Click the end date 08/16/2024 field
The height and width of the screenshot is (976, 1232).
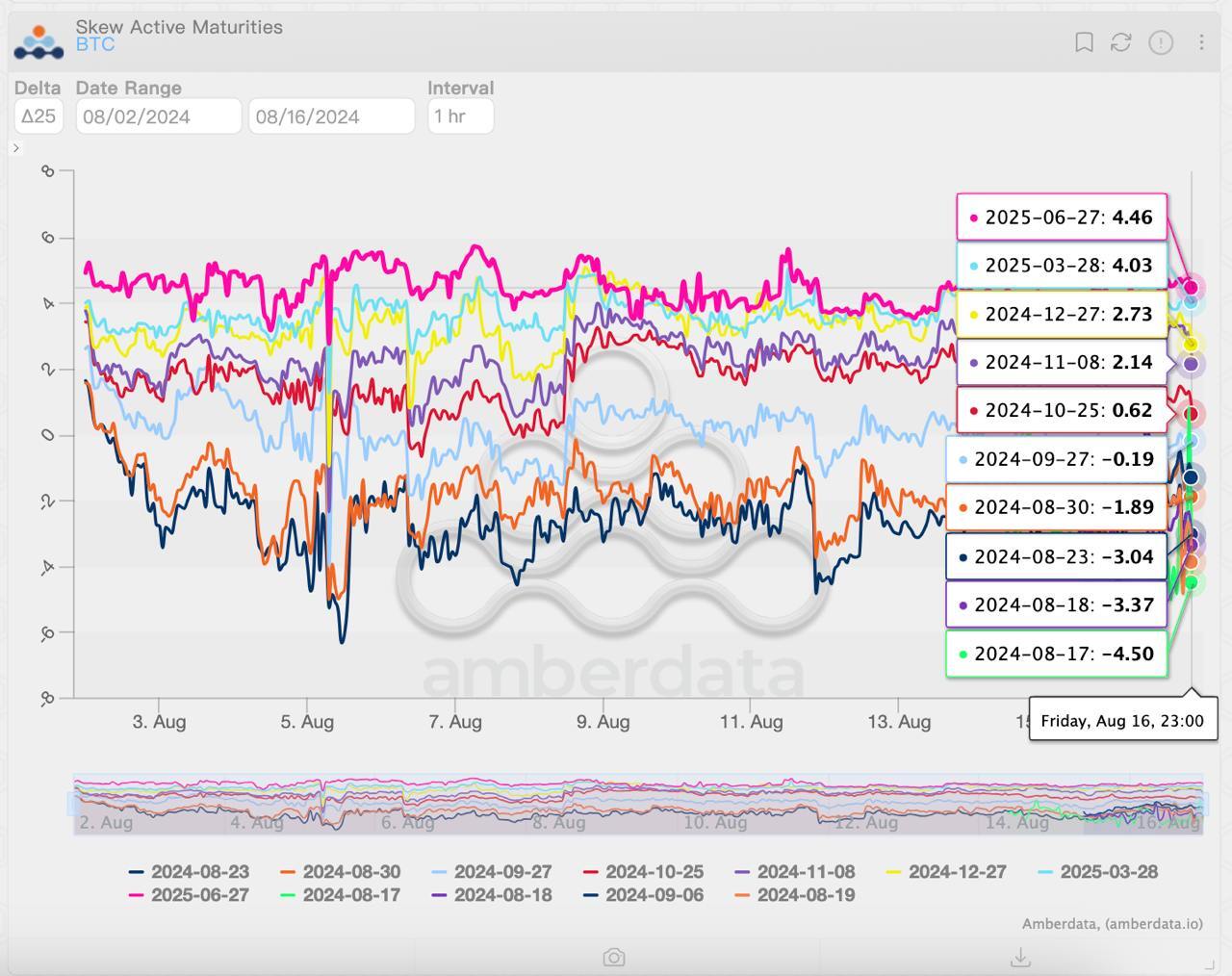coord(331,116)
